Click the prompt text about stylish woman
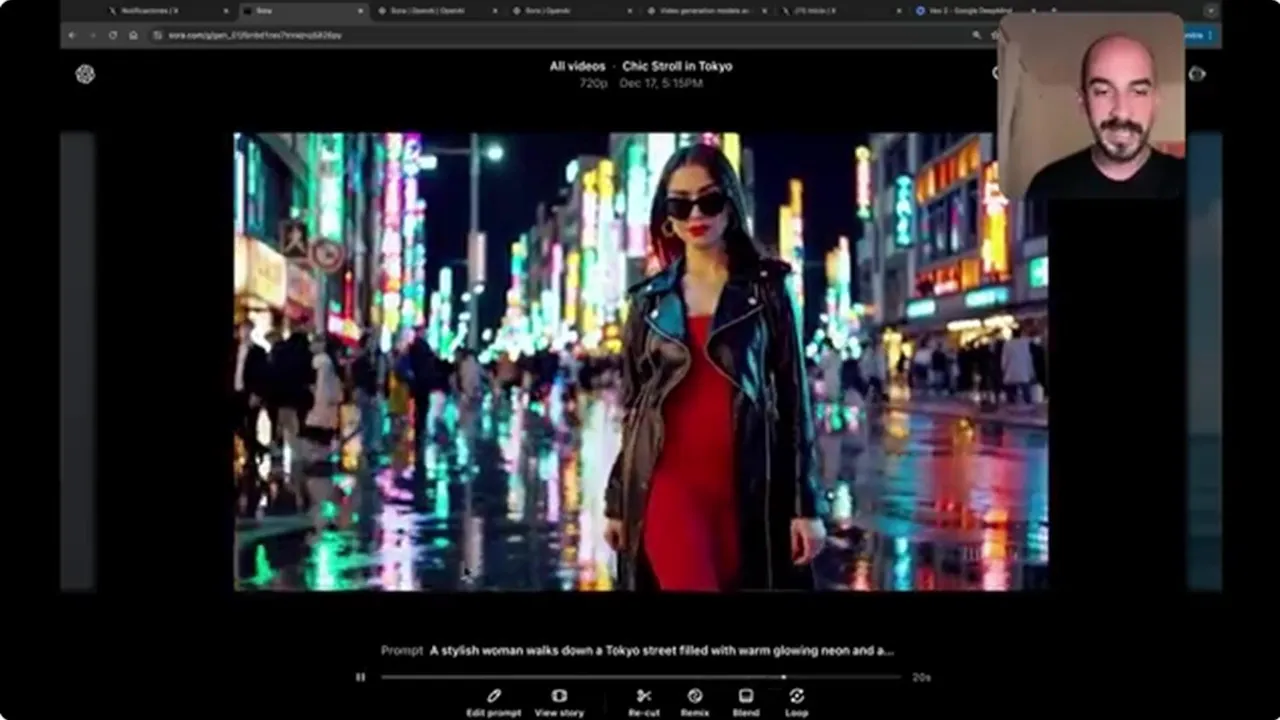1280x720 pixels. tap(661, 650)
